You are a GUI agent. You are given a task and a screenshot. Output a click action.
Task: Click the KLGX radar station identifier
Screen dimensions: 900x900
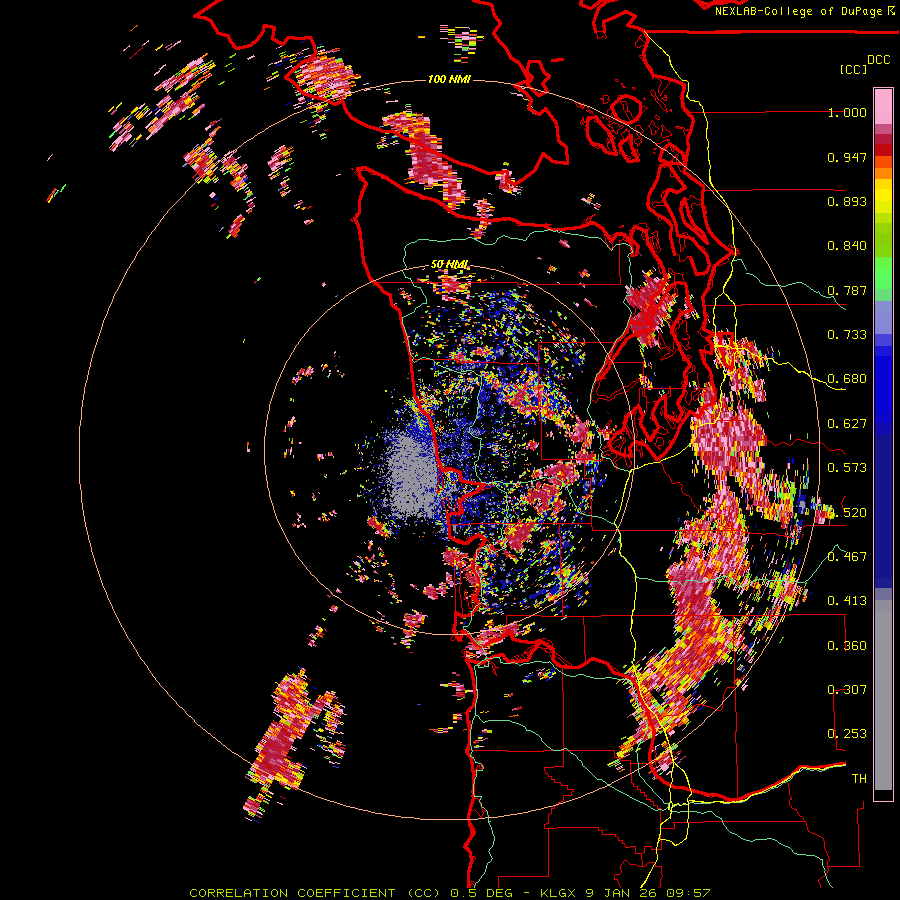coord(560,893)
